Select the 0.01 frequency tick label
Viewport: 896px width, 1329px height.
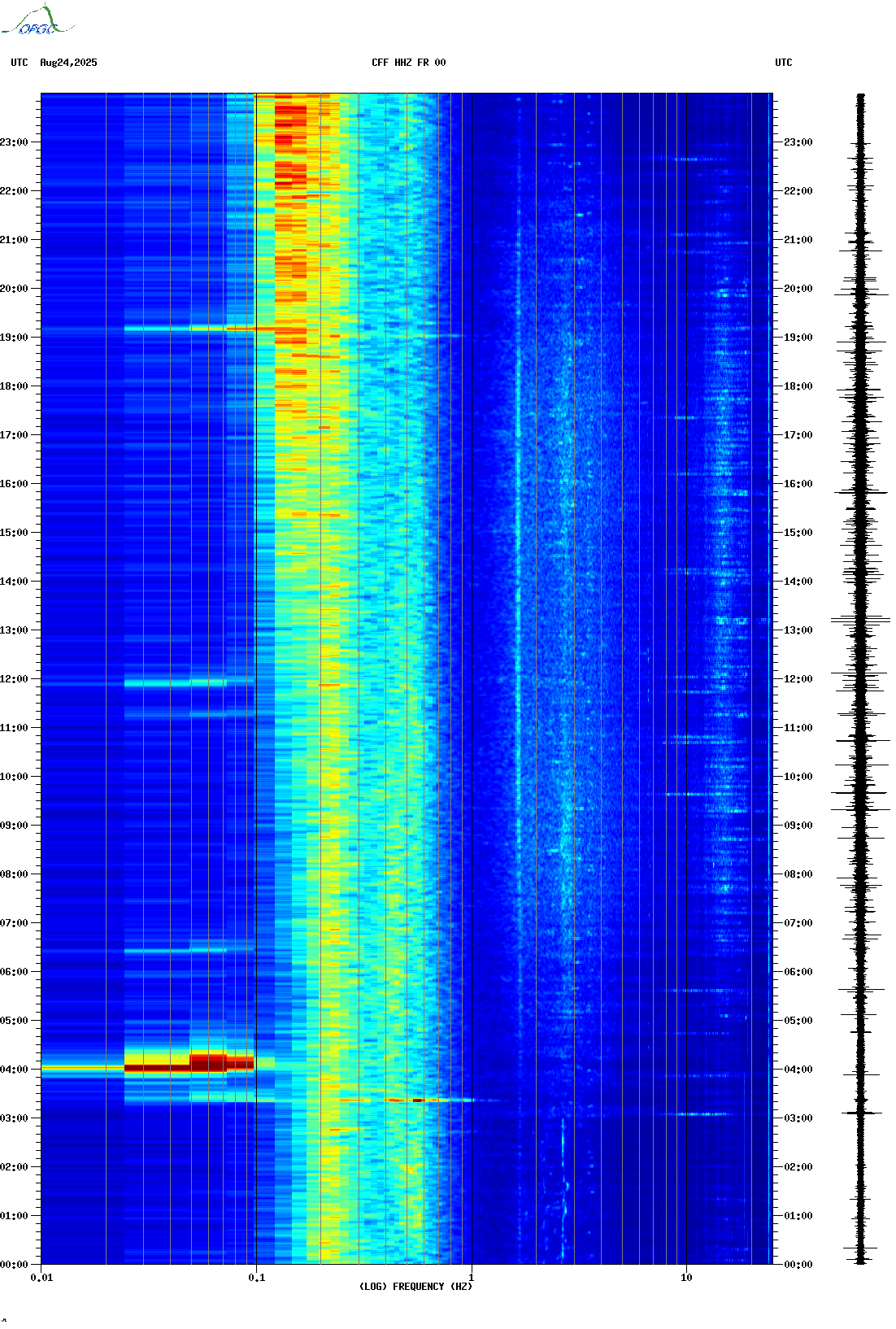pyautogui.click(x=41, y=1278)
